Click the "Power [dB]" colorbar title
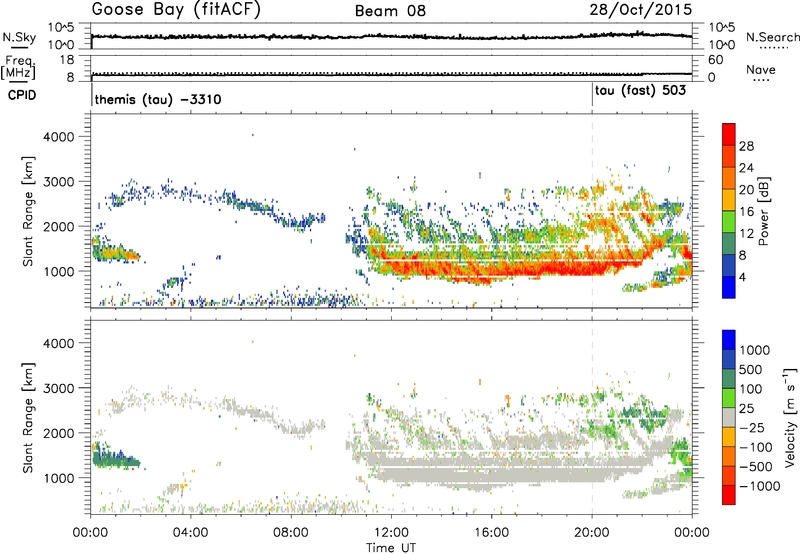This screenshot has height=554, width=800. click(x=763, y=211)
